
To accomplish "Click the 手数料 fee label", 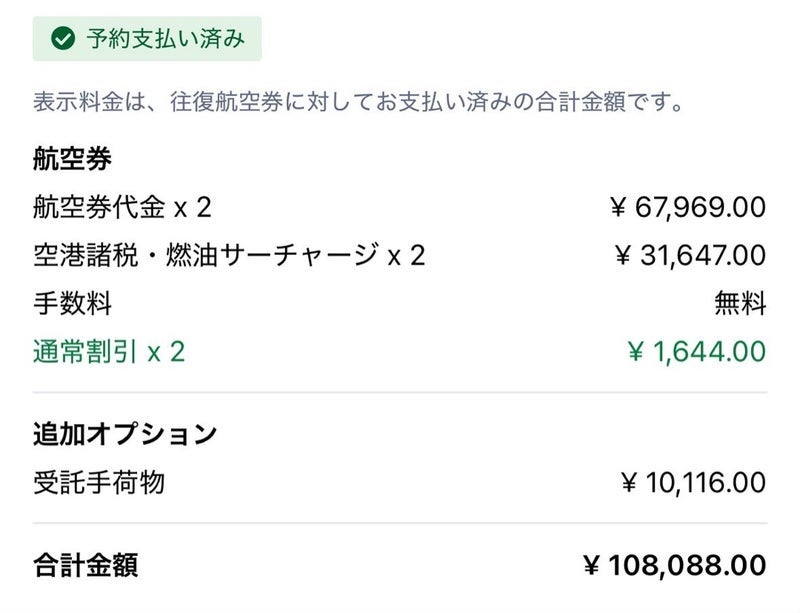I will (x=72, y=304).
